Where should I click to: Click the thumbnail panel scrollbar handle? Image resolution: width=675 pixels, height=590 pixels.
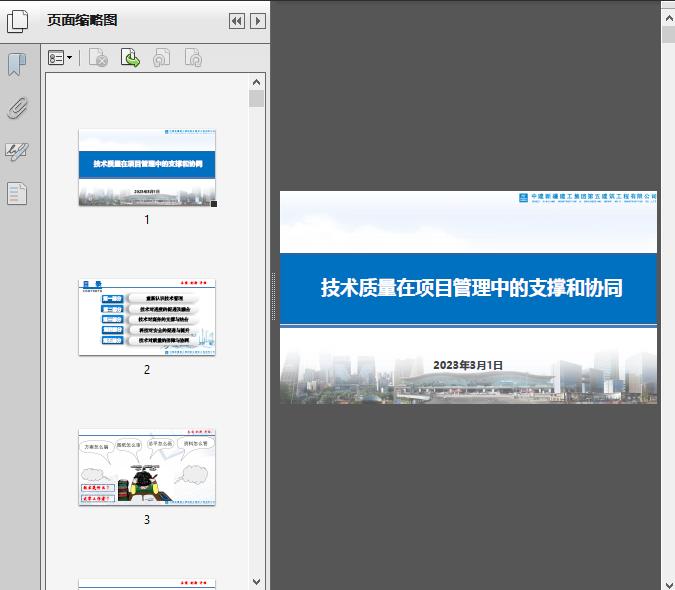257,99
